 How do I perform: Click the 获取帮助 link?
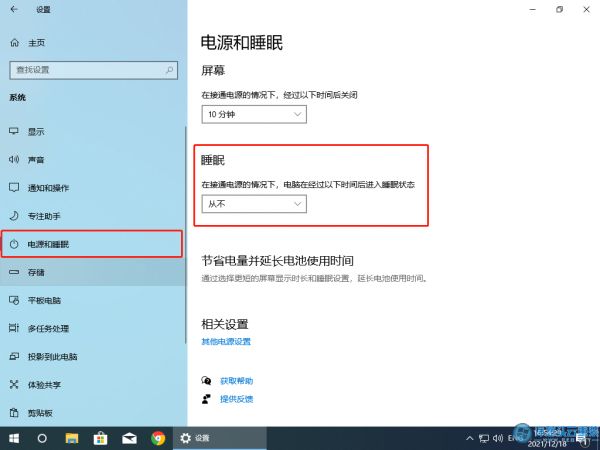click(x=236, y=381)
